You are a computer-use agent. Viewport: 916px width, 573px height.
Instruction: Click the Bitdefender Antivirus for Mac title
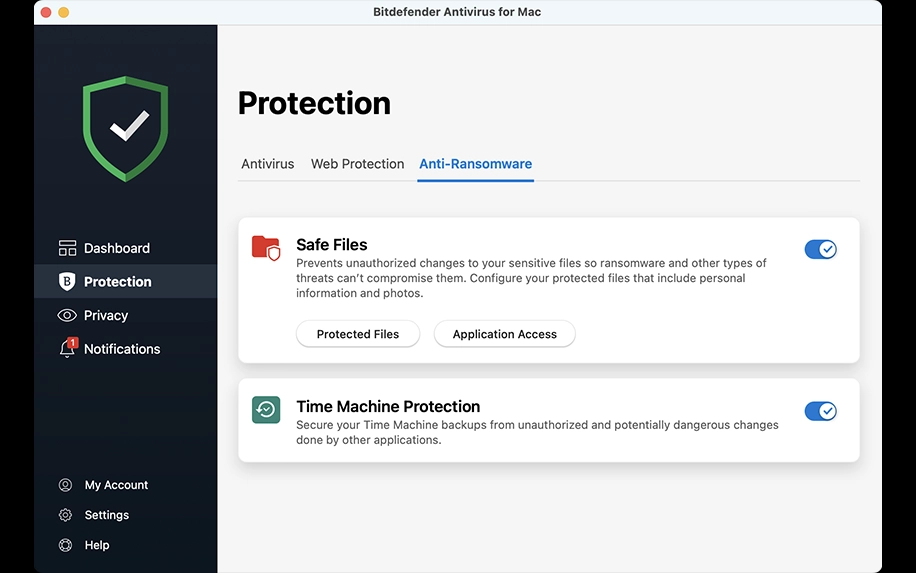[x=457, y=12]
